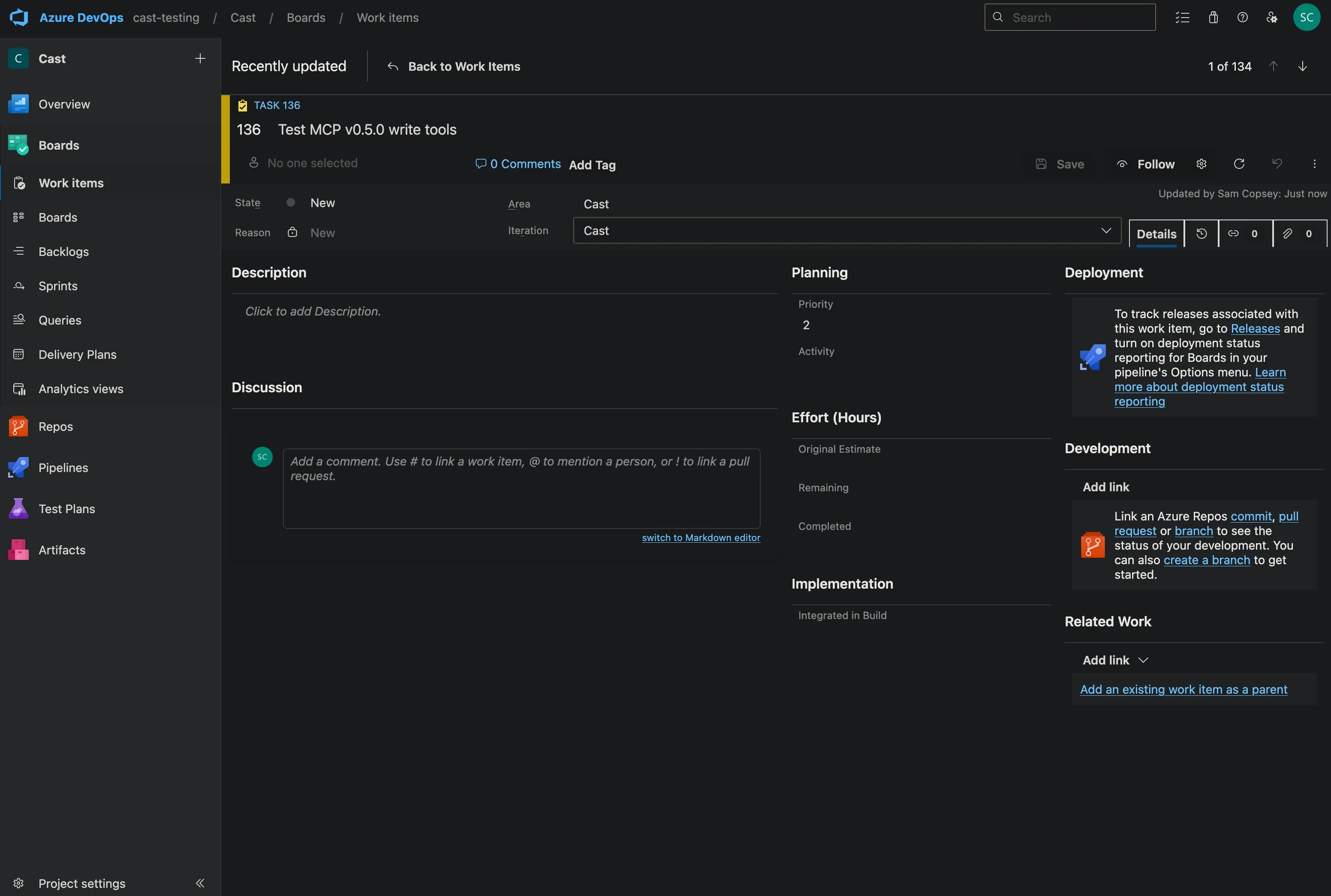Open Queries from the sidebar
The height and width of the screenshot is (896, 1331).
[x=60, y=320]
